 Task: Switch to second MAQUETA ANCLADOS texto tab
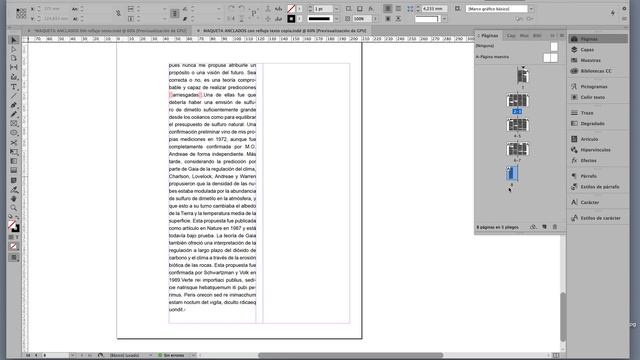[284, 31]
